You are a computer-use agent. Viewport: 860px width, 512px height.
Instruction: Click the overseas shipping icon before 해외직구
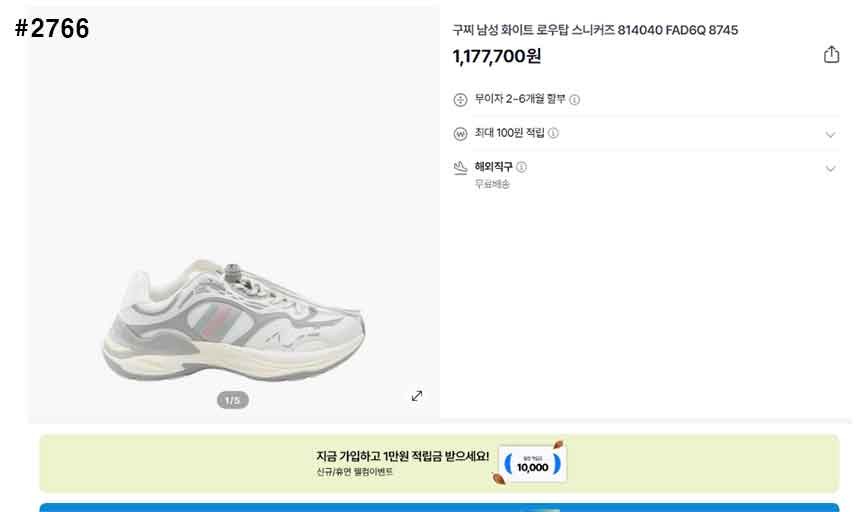(460, 168)
